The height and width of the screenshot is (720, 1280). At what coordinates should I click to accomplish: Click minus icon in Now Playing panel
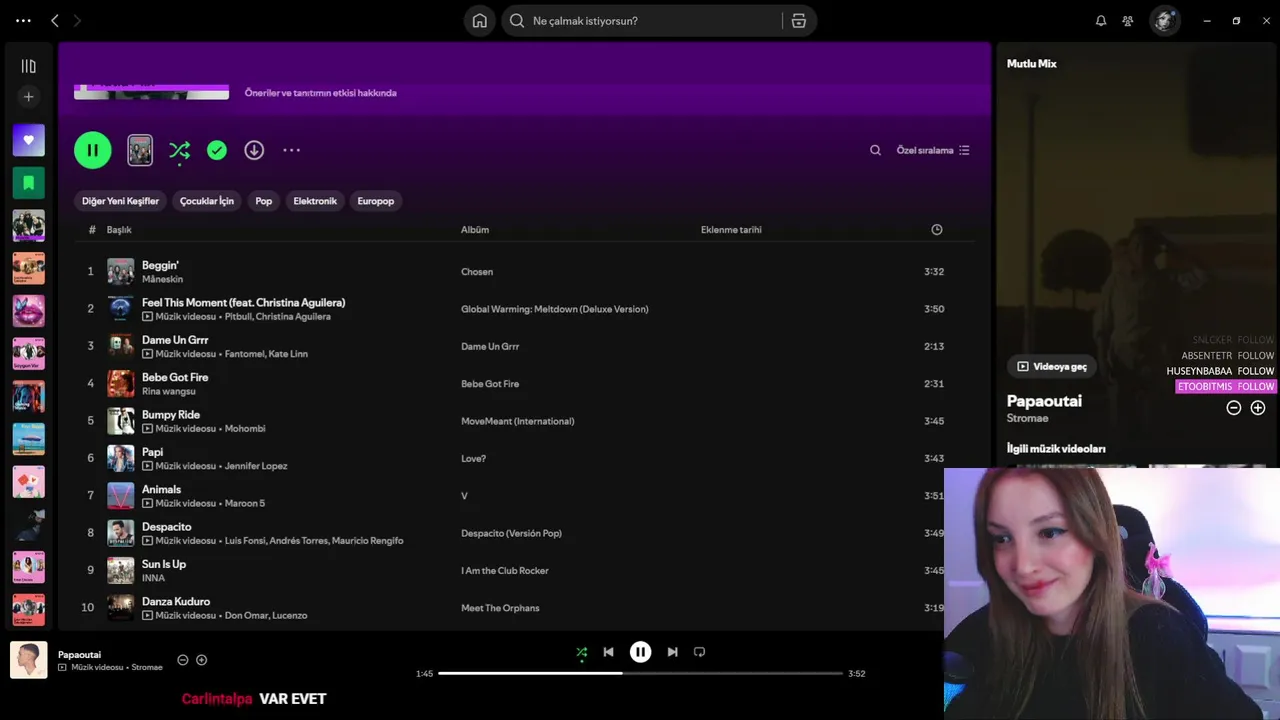(x=1233, y=408)
